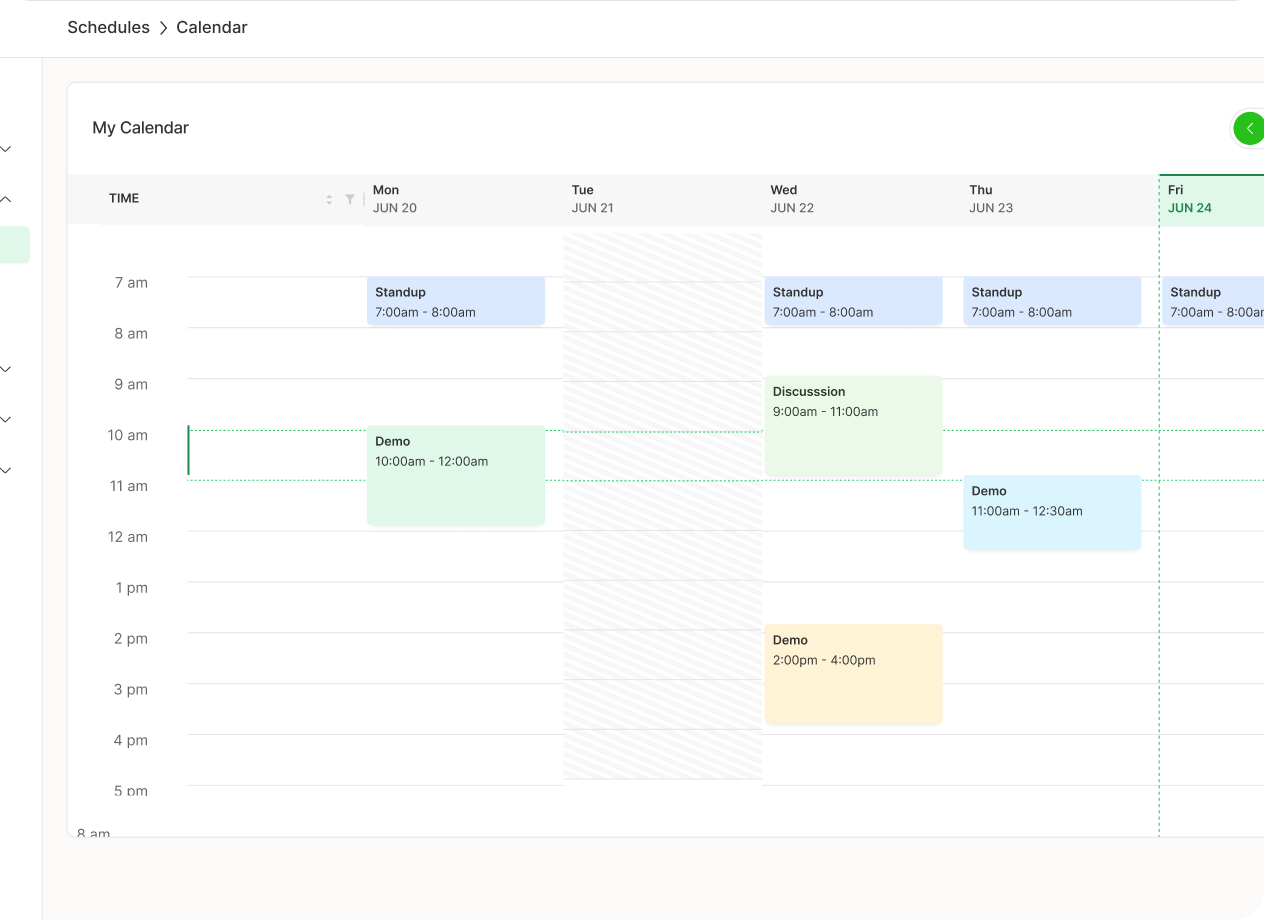Select the highlighted Fri JUN 24 header
The image size is (1264, 920).
[x=1200, y=199]
